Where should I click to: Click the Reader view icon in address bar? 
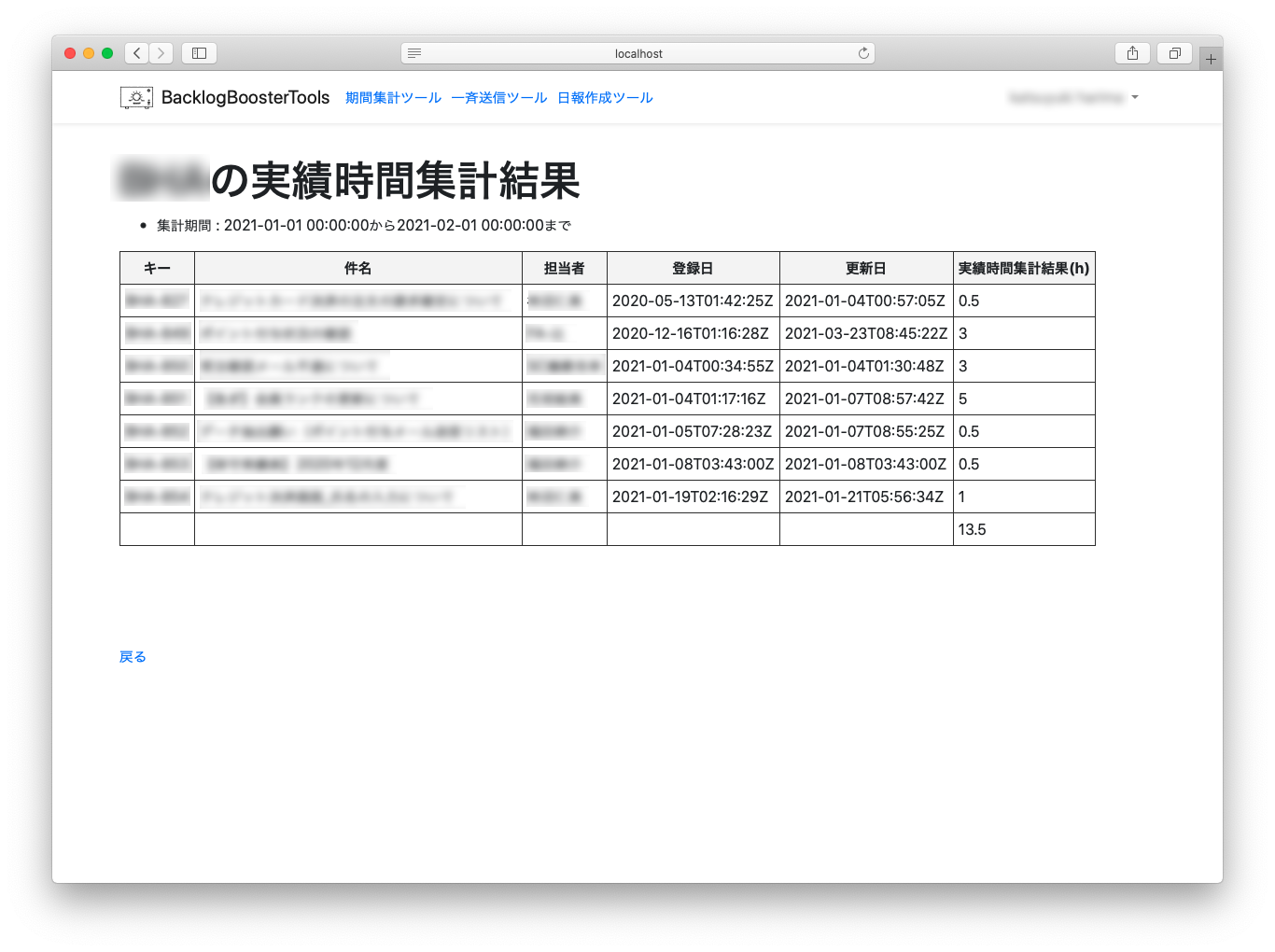(x=414, y=53)
